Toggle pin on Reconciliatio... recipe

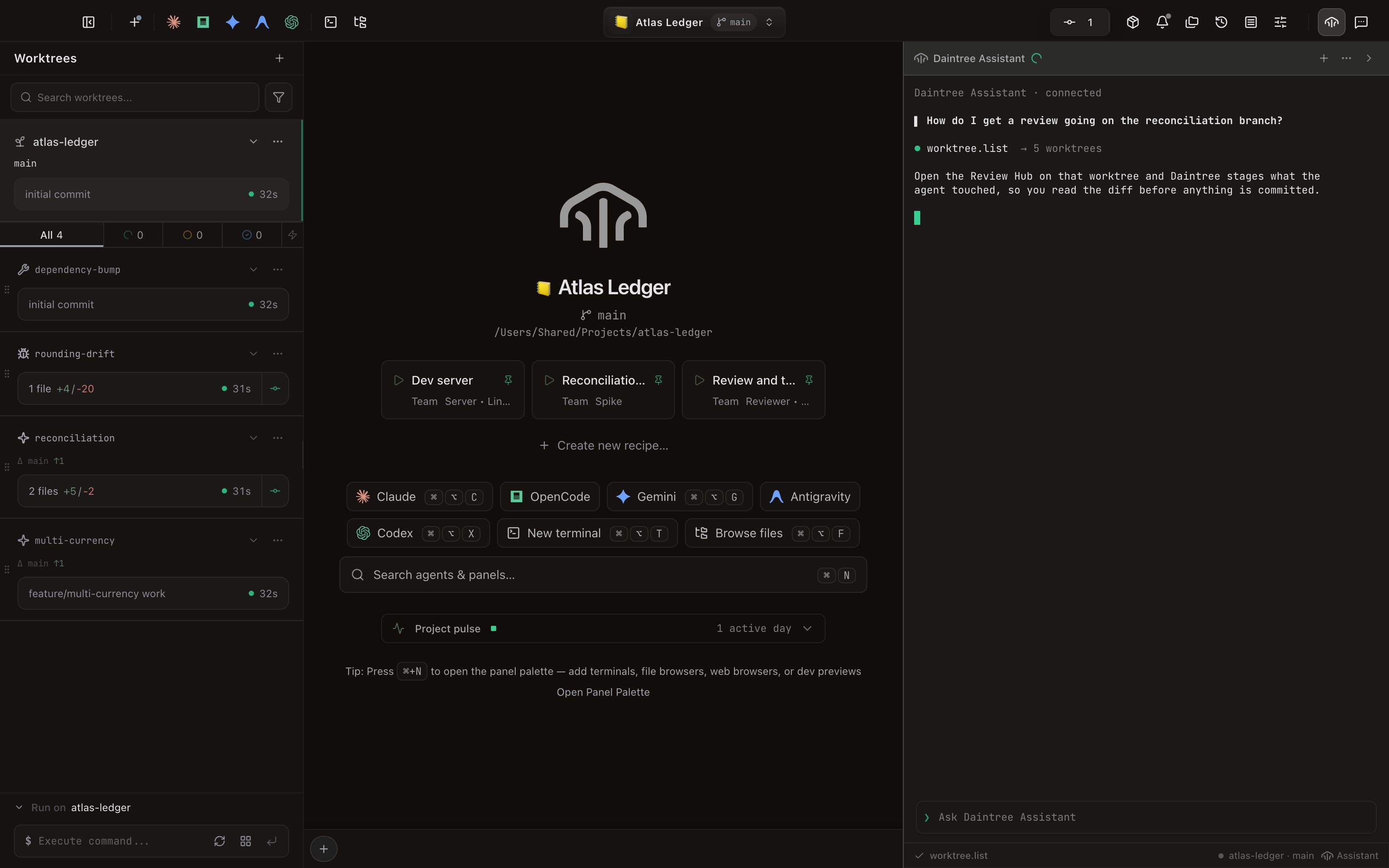pos(658,380)
